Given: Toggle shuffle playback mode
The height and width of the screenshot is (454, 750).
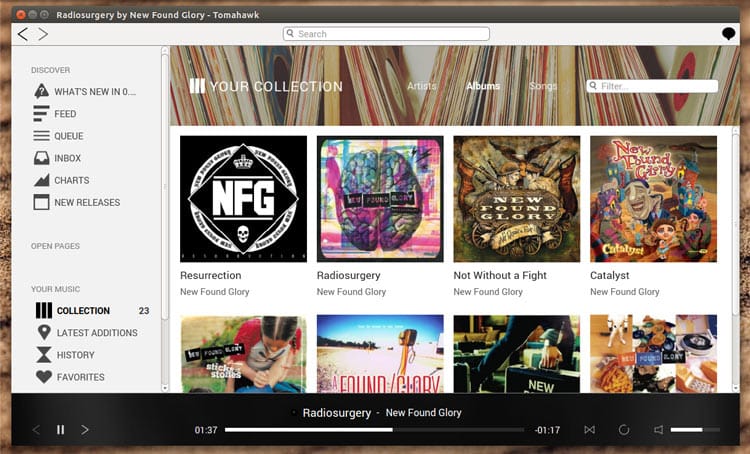Looking at the screenshot, I should pyautogui.click(x=589, y=430).
